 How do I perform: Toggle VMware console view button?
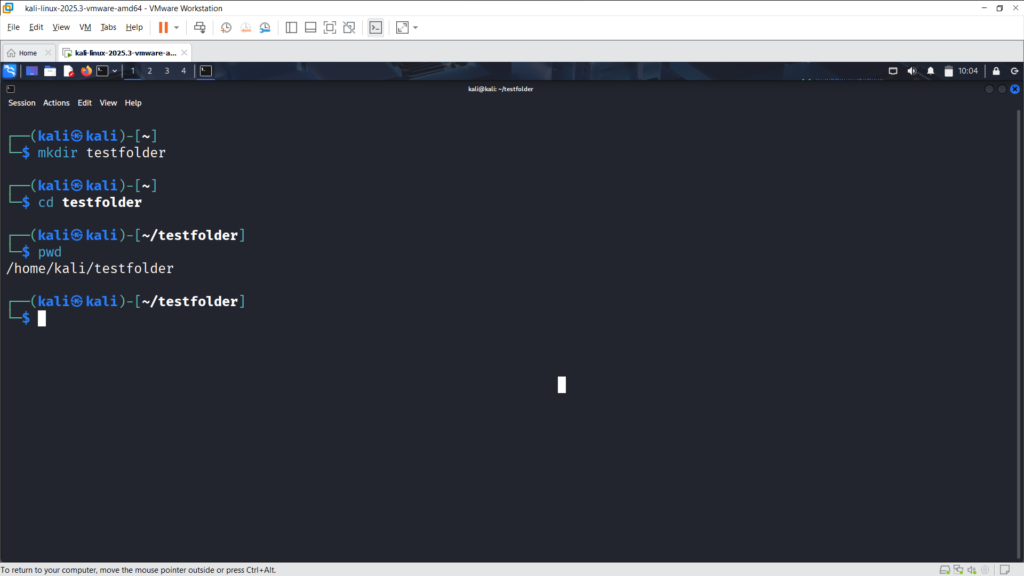(x=375, y=27)
